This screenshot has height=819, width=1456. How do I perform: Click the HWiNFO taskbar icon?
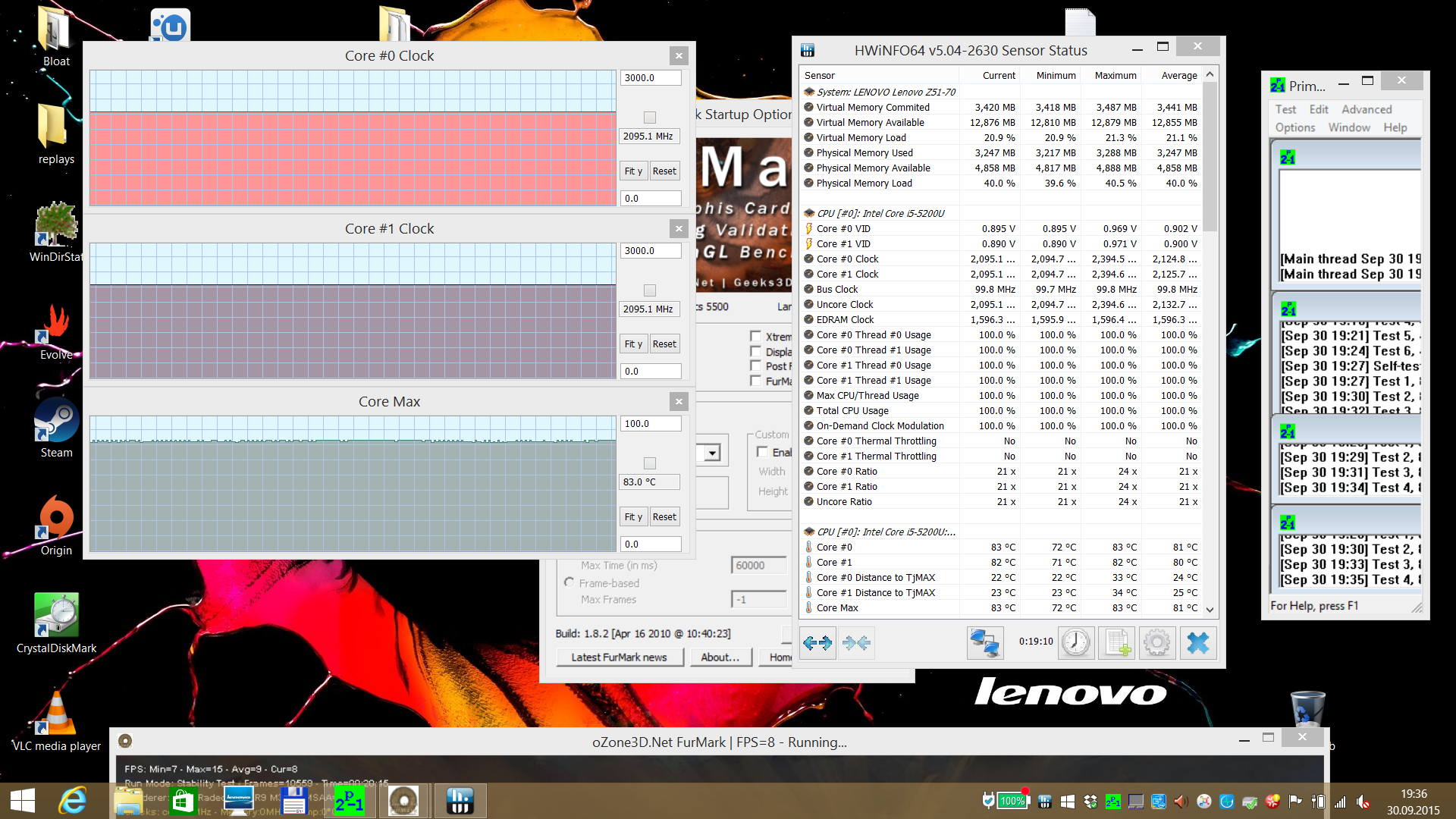point(460,801)
